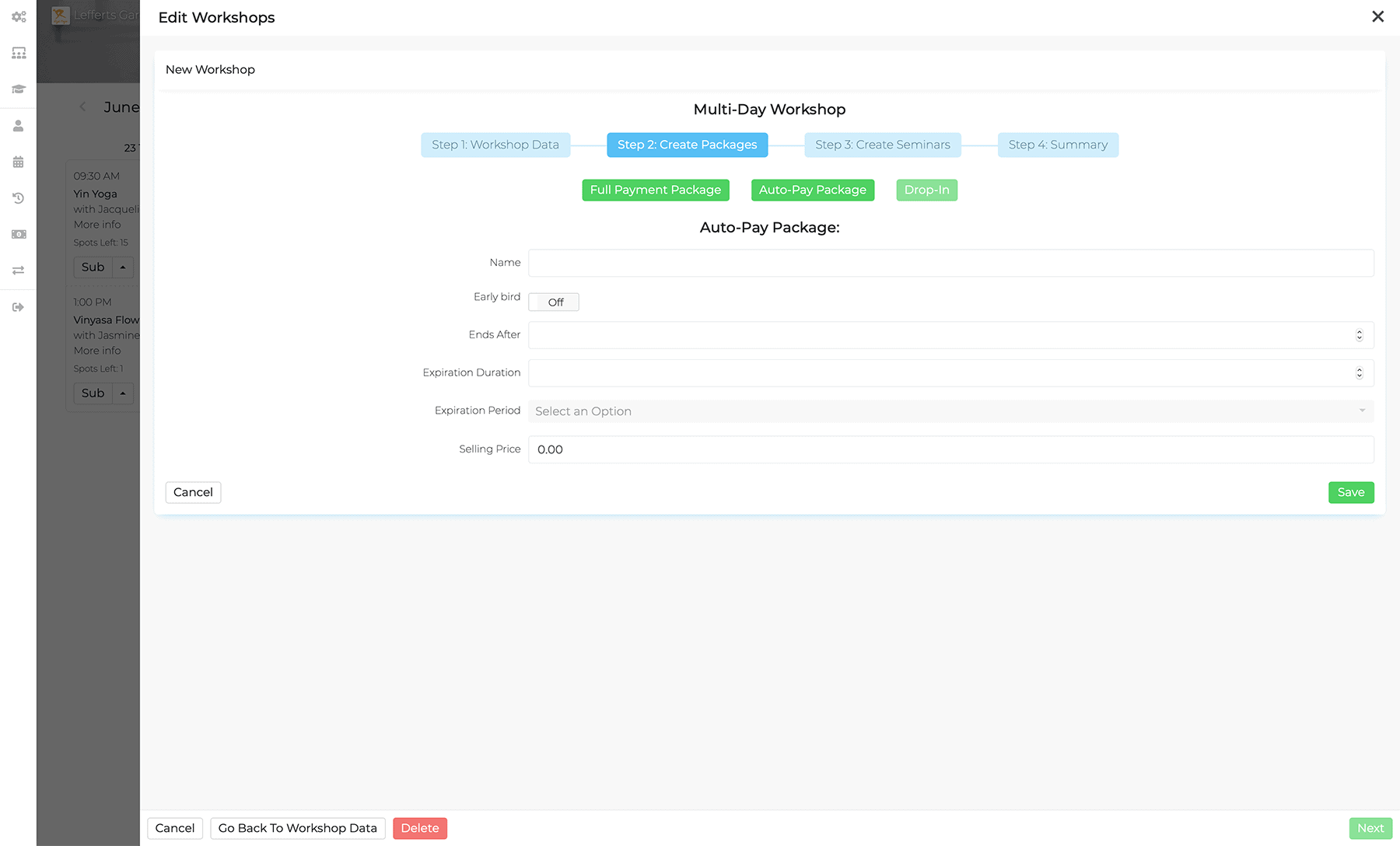Go Back To Workshop Data
Viewport: 1400px width, 846px height.
298,828
